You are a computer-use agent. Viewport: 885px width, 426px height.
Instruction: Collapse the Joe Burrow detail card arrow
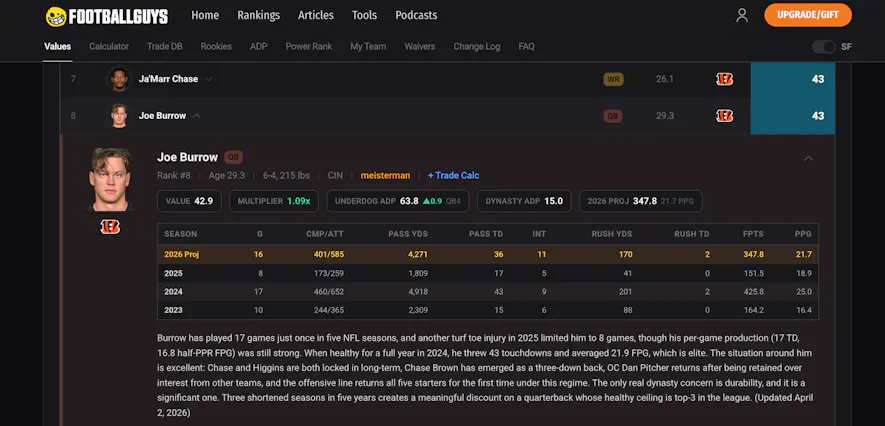(x=808, y=158)
